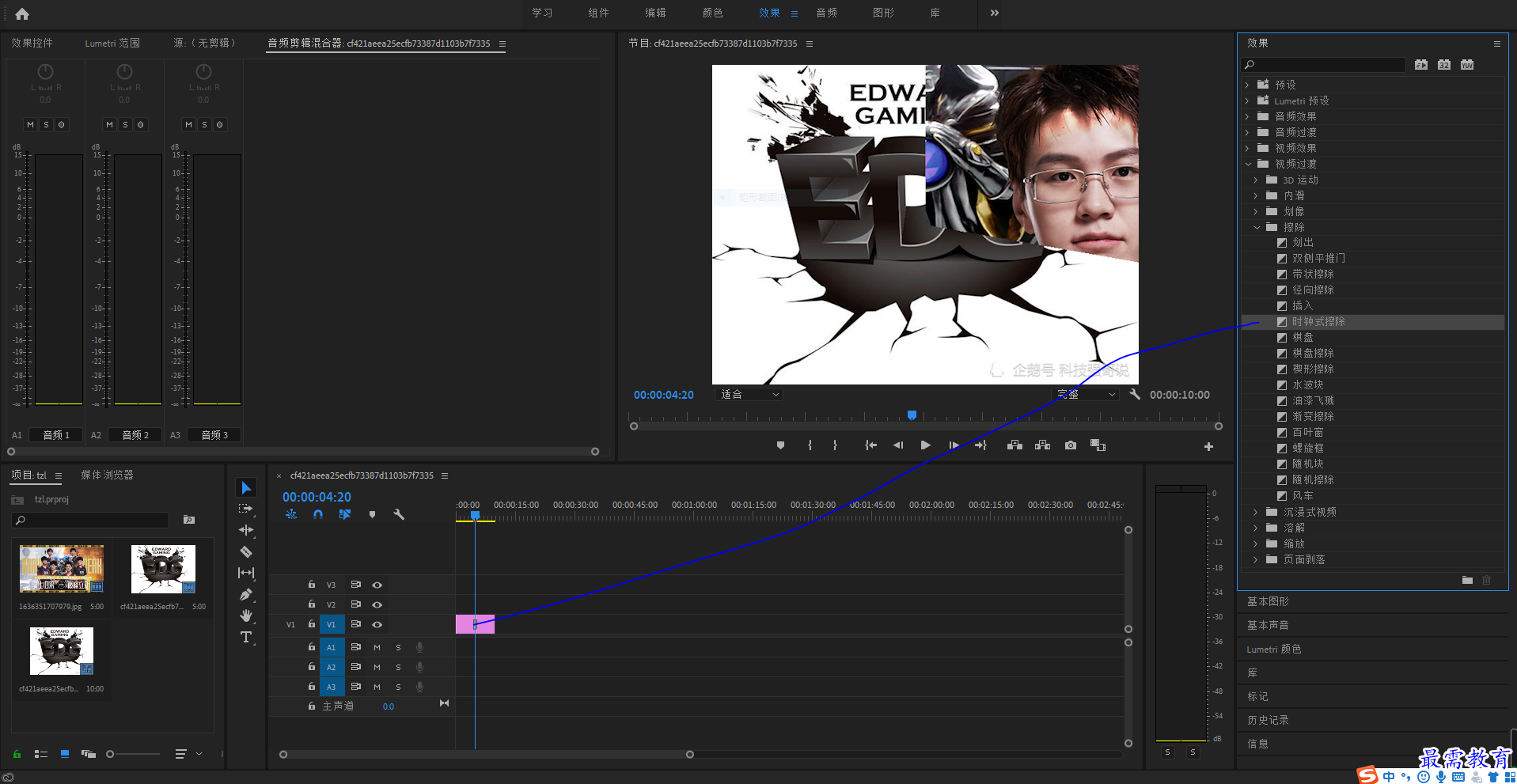Screen dimensions: 1517x784
Task: Click the Extract button
Action: (1042, 445)
